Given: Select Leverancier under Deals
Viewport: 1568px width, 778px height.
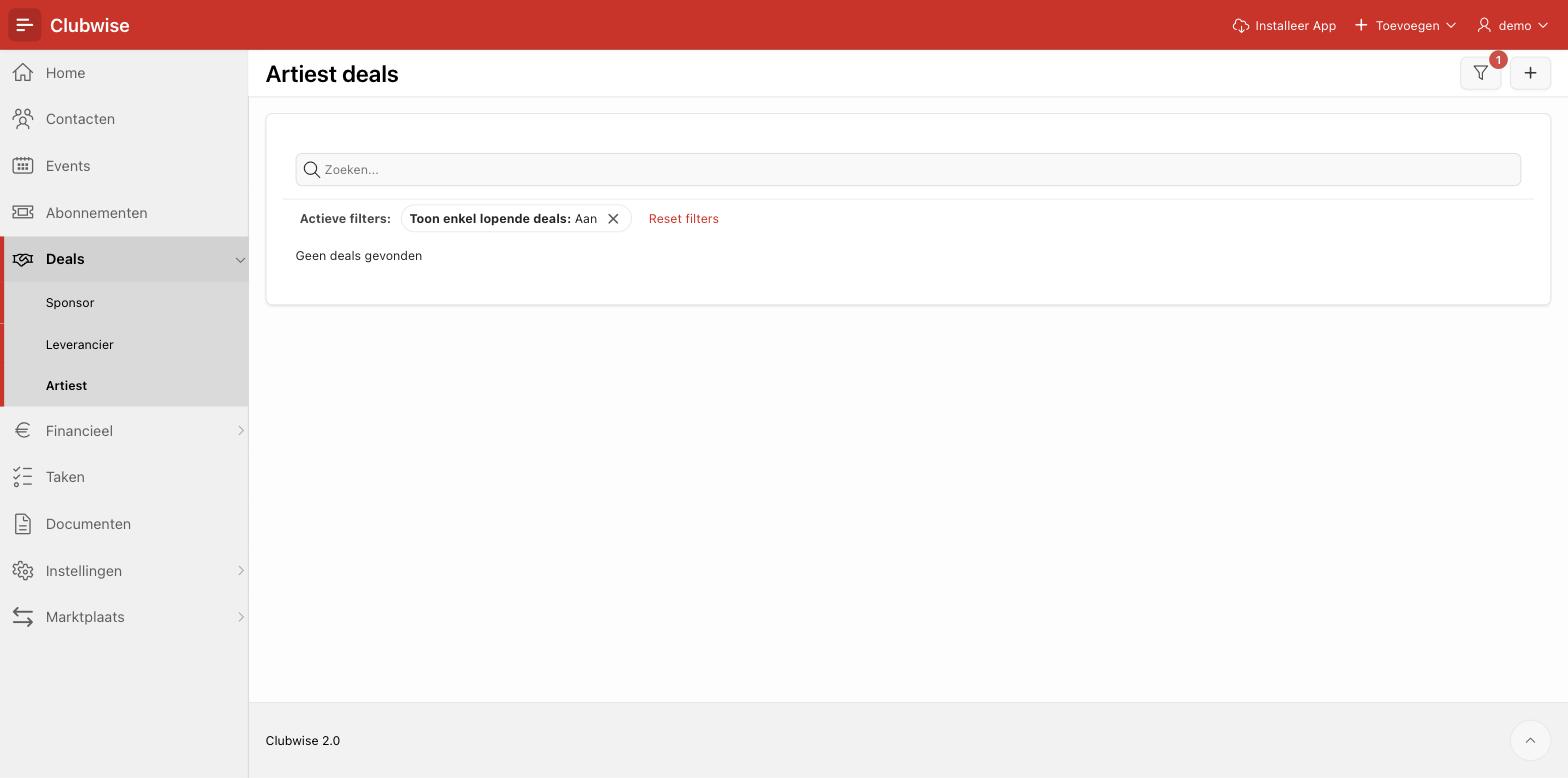Looking at the screenshot, I should [80, 345].
